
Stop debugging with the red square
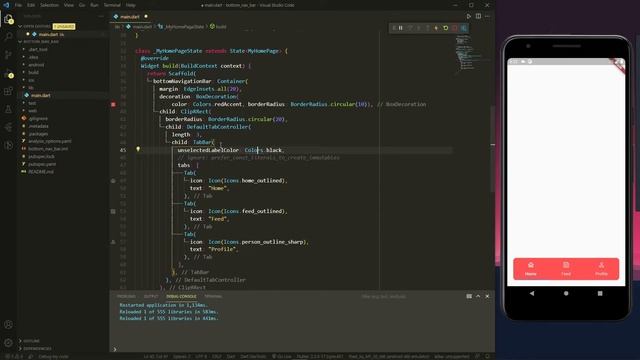click(x=455, y=28)
